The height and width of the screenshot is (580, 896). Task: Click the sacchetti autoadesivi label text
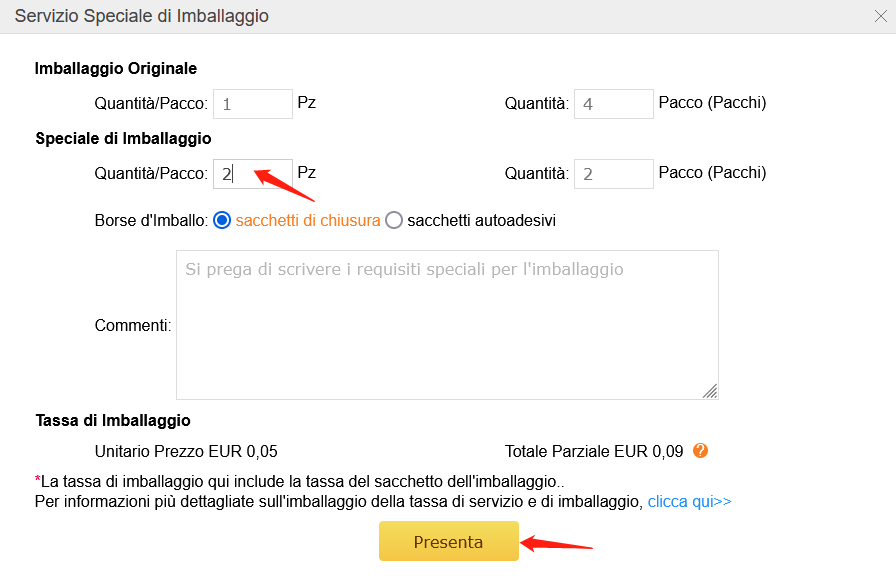[x=481, y=221]
